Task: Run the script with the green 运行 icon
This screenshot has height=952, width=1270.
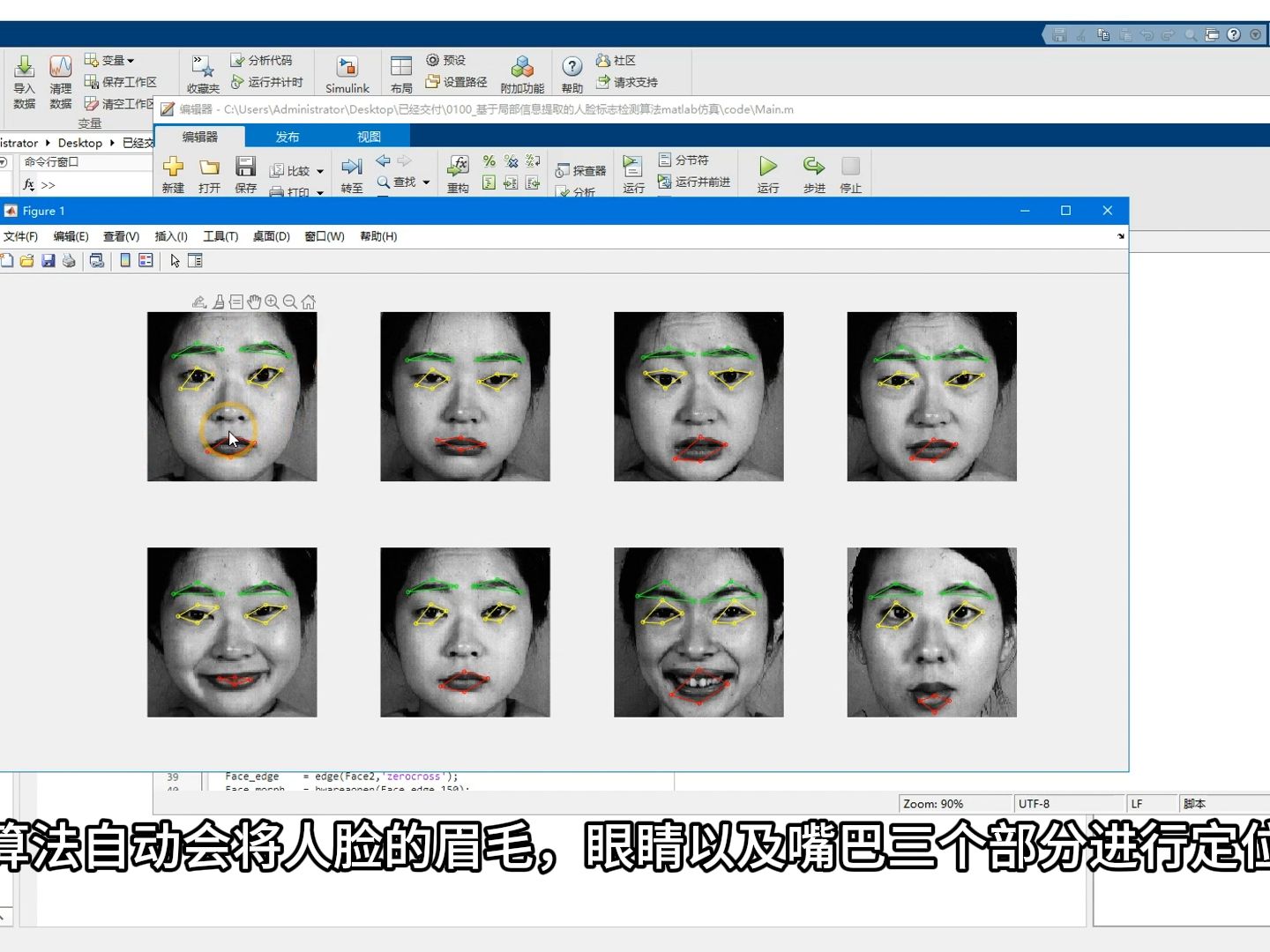Action: (766, 172)
